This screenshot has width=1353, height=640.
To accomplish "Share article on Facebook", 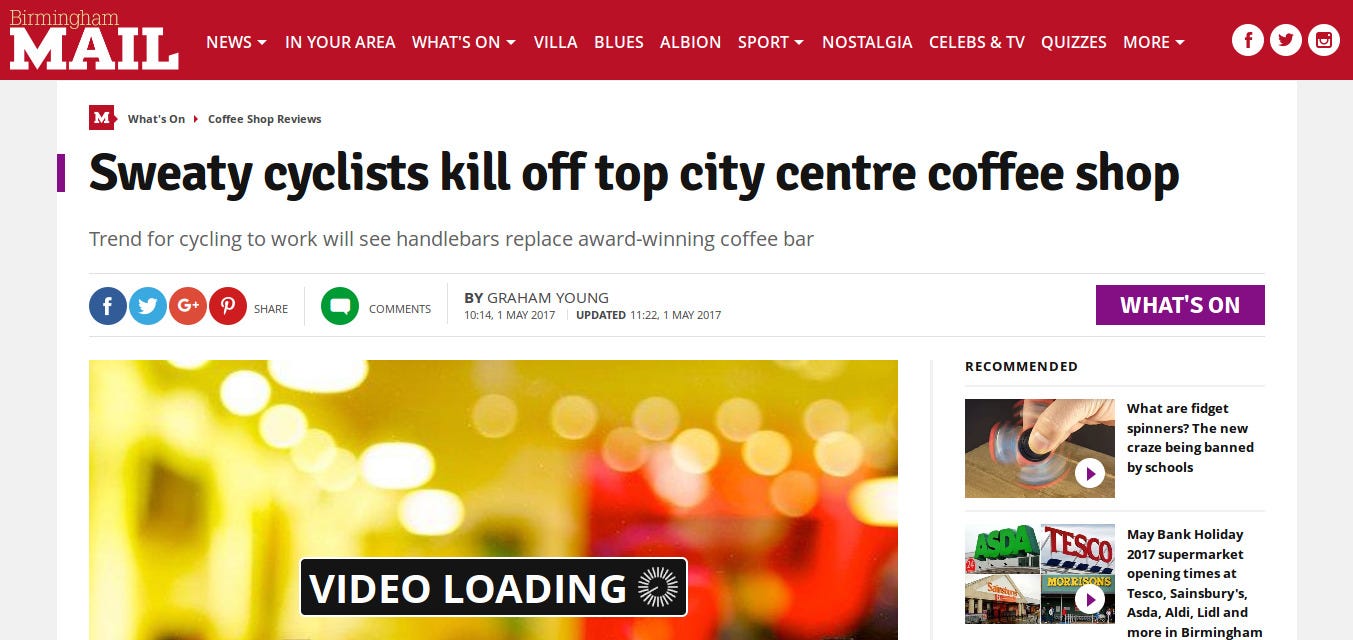I will pos(108,306).
